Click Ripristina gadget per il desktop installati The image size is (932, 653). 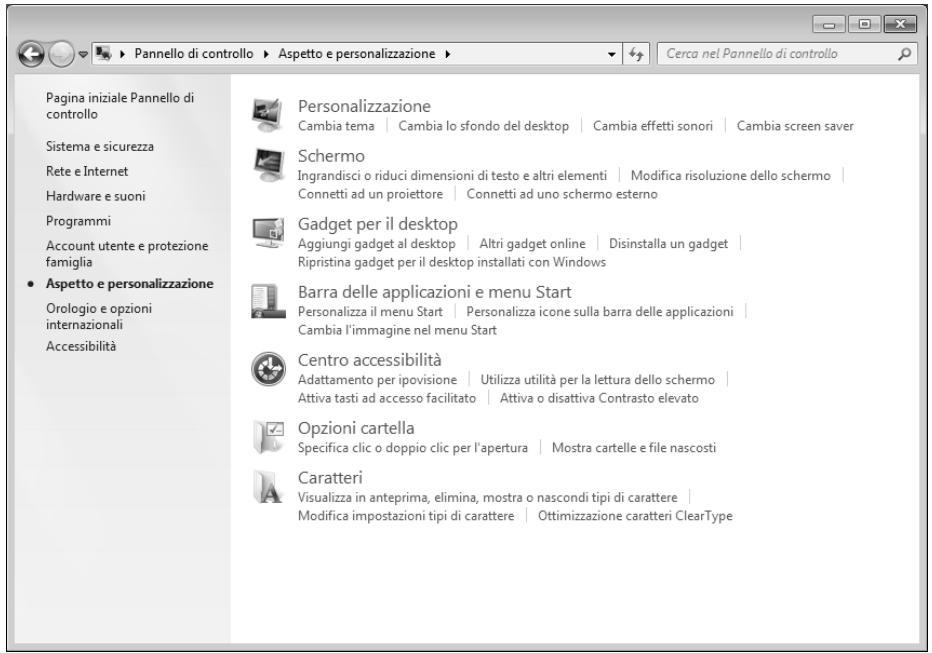click(452, 262)
